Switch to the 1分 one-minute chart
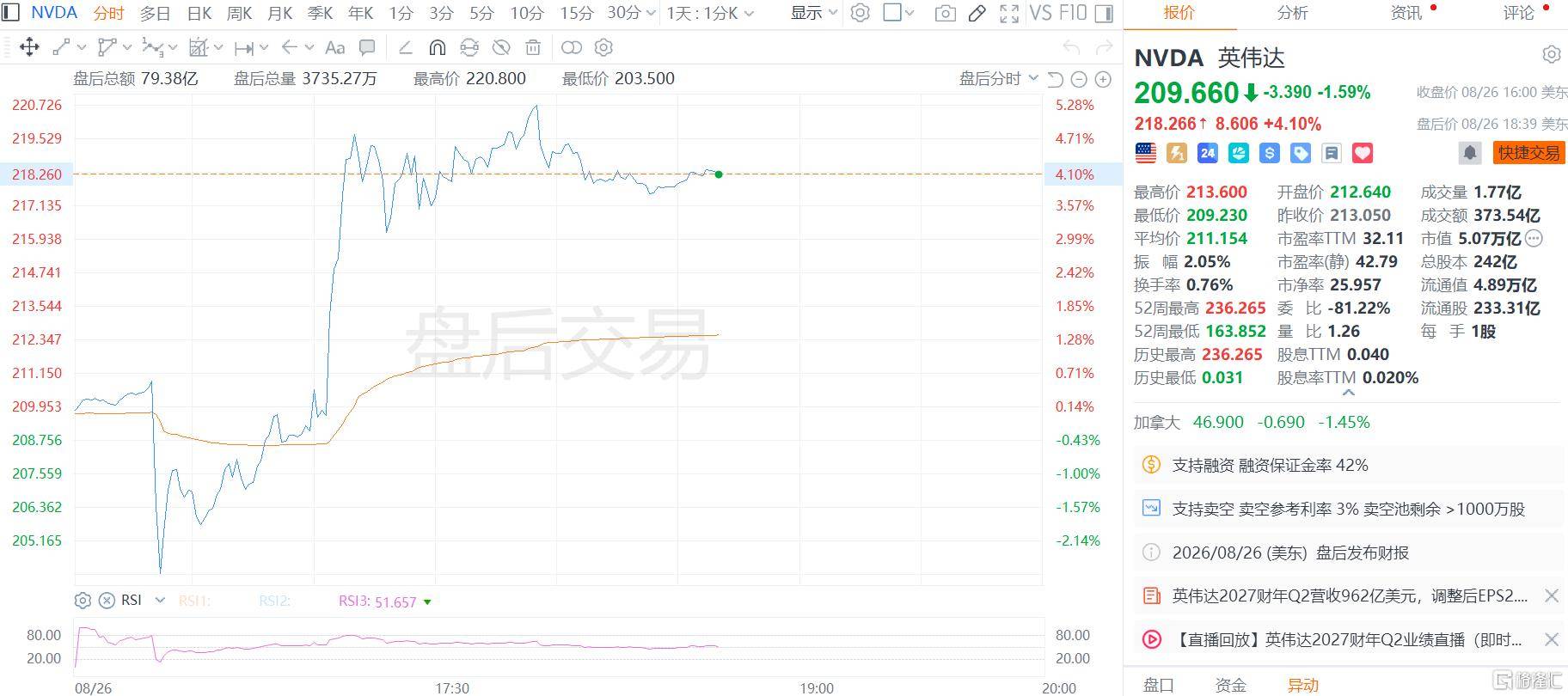This screenshot has height=696, width=1568. 401,13
